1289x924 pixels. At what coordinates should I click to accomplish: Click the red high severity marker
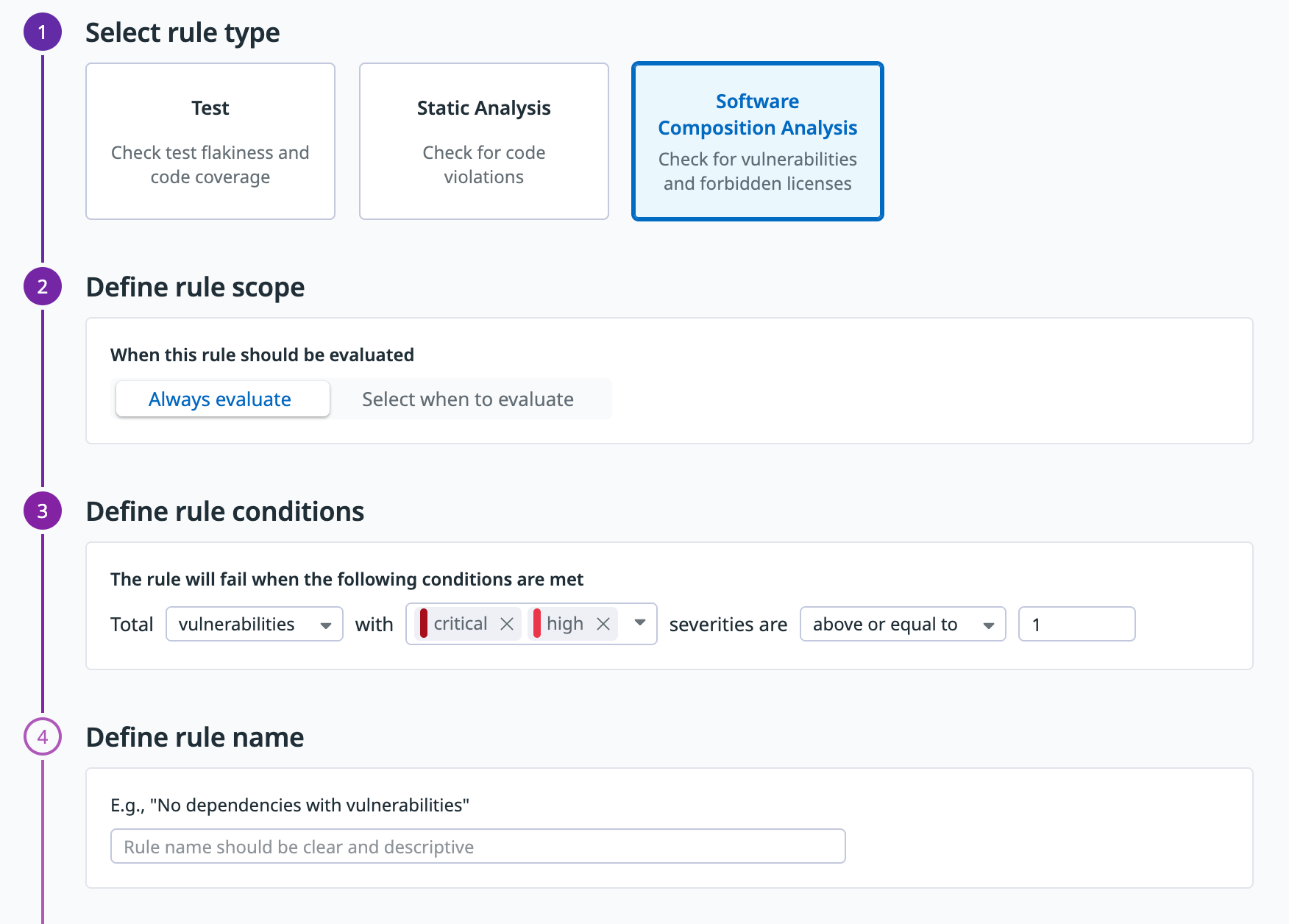tap(537, 624)
